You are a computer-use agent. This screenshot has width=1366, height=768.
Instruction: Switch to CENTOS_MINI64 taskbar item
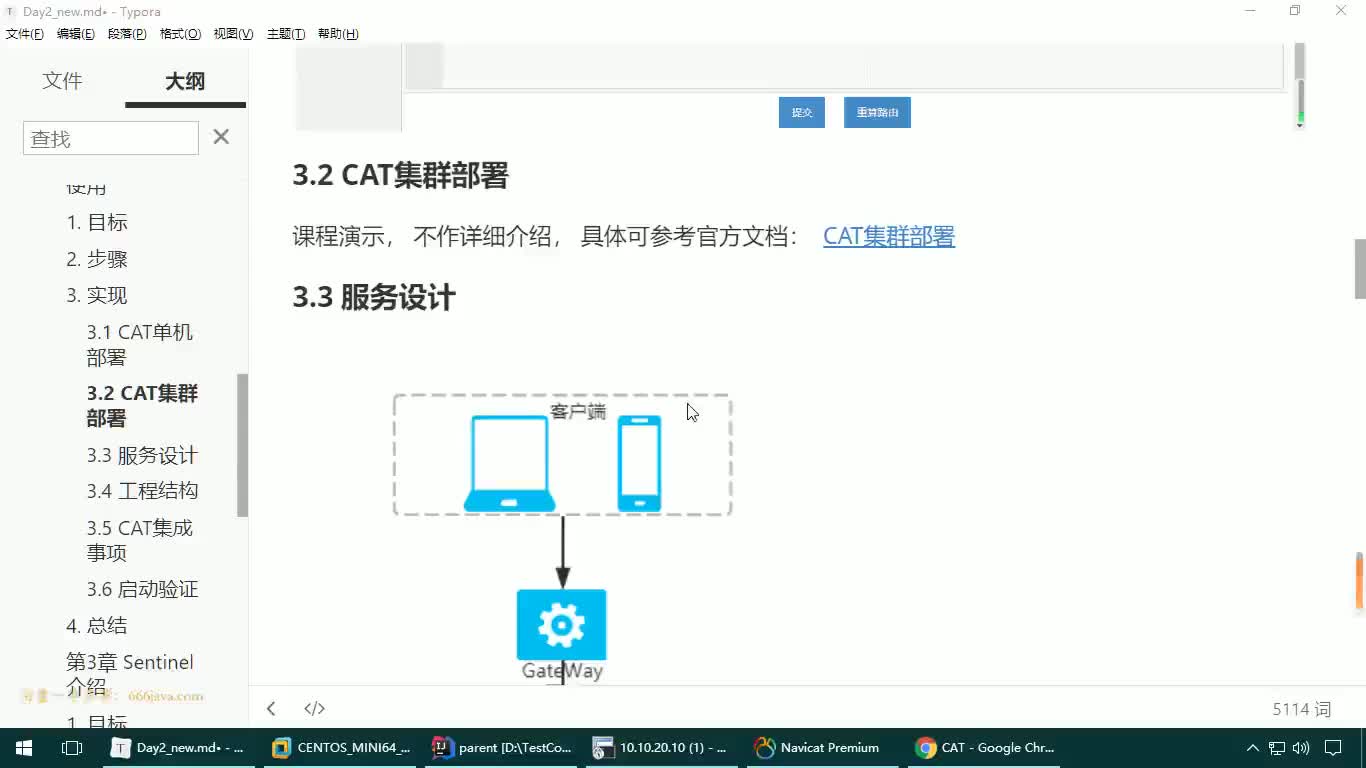pos(342,748)
